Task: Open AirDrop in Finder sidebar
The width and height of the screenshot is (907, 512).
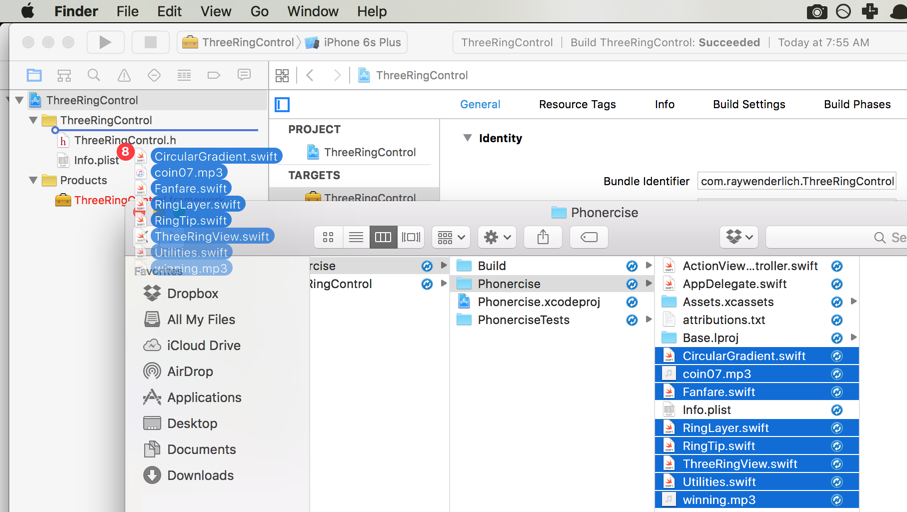Action: pos(178,371)
